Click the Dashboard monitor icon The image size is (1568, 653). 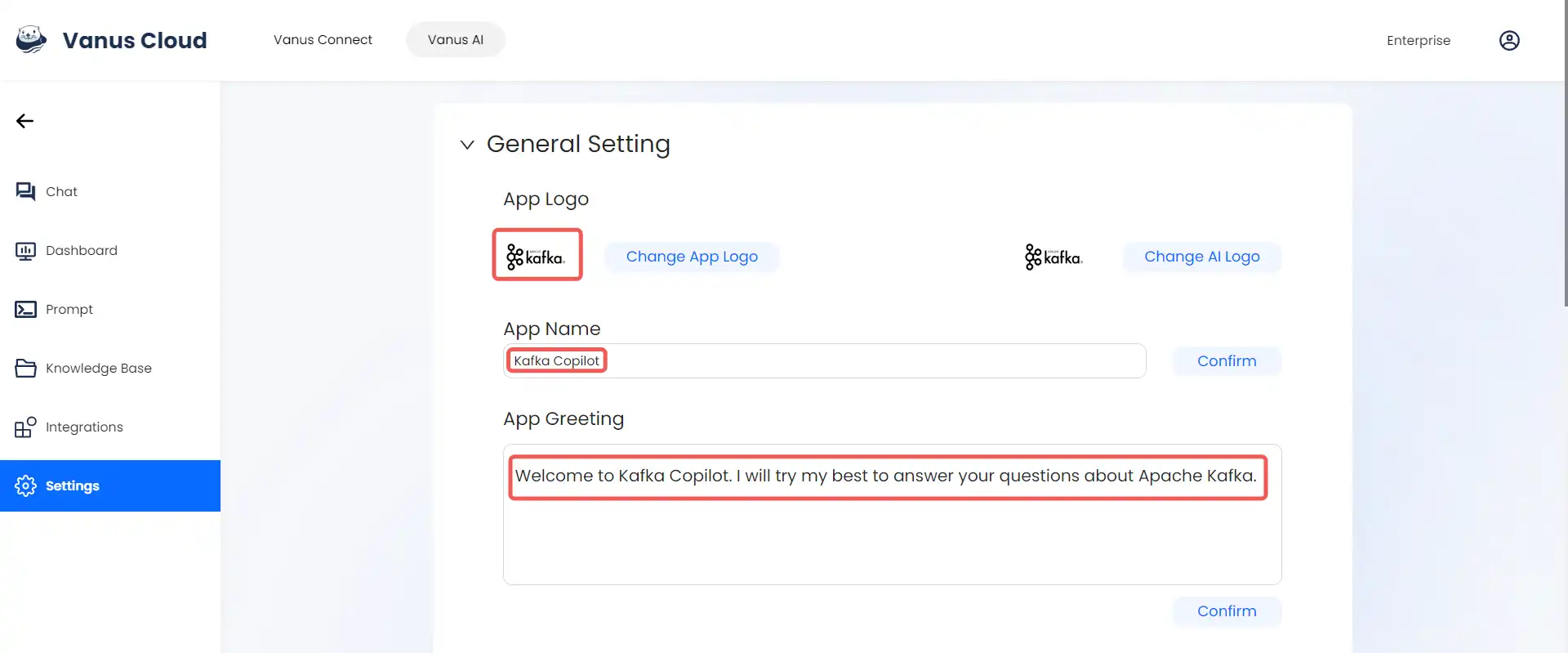pos(25,250)
